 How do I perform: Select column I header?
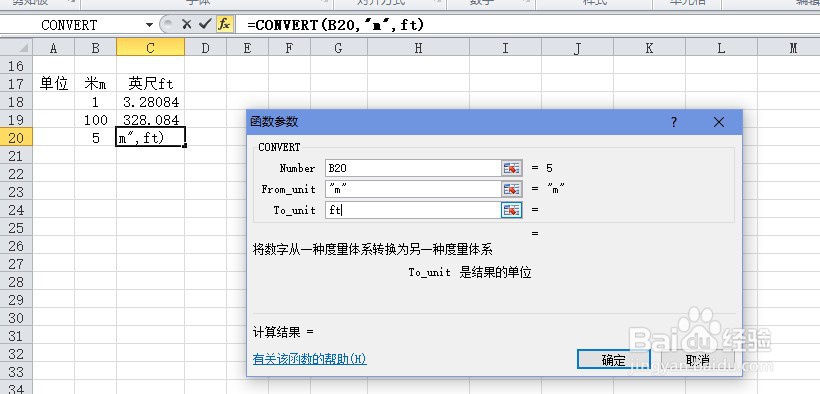click(x=505, y=48)
